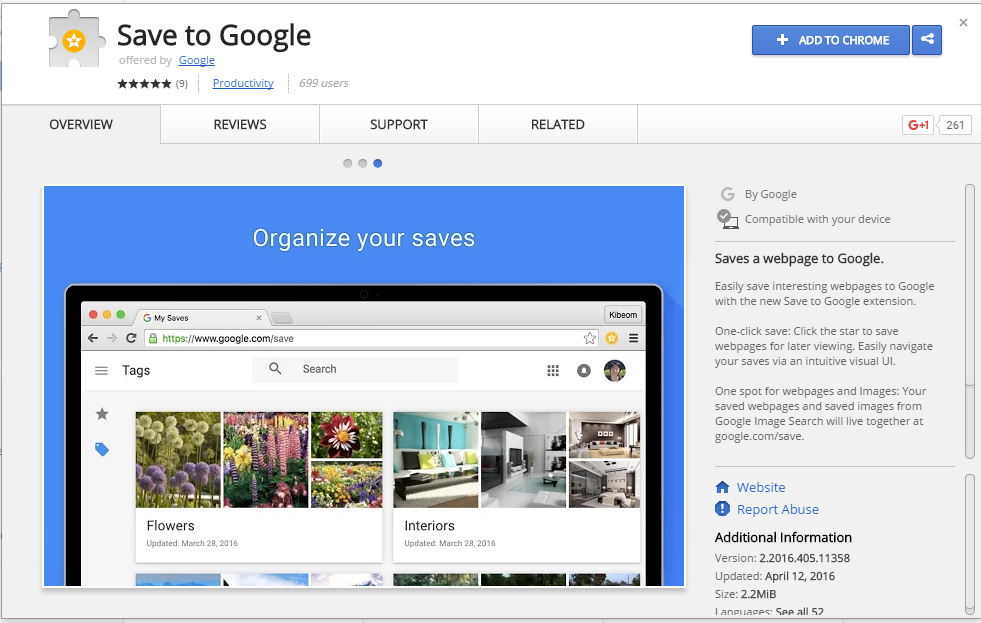The width and height of the screenshot is (981, 623).
Task: Click the bookmark star in the address bar
Action: [589, 338]
